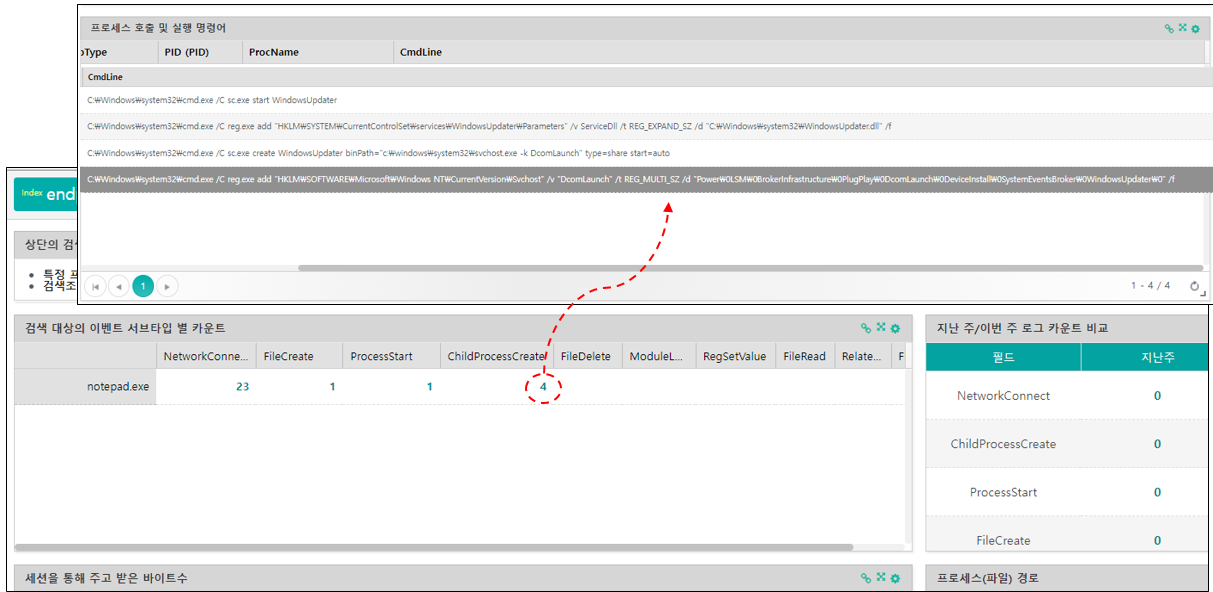Click ChildProcessCreate count 4 for notepad.exe
Image resolution: width=1213 pixels, height=592 pixels.
point(543,386)
